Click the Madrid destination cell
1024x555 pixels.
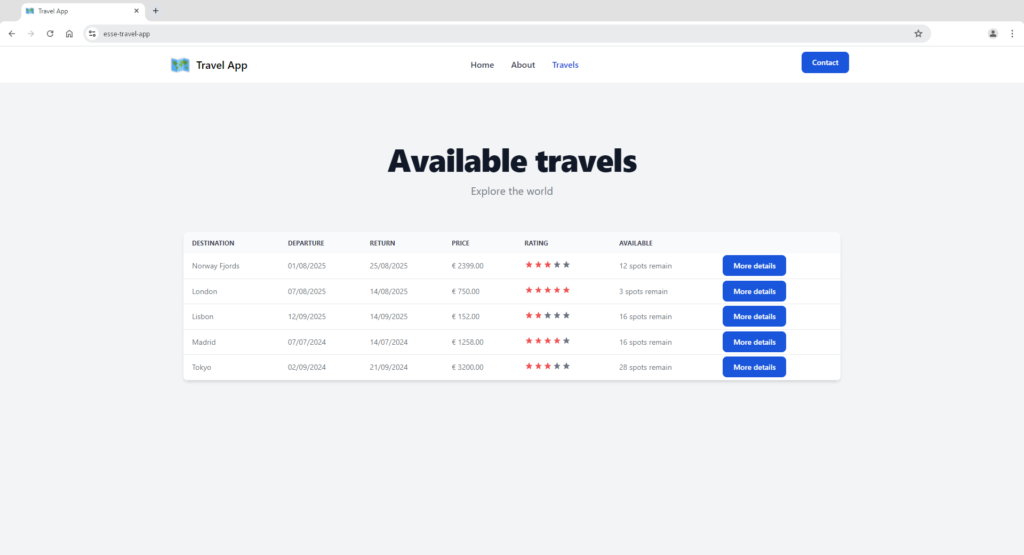click(204, 342)
